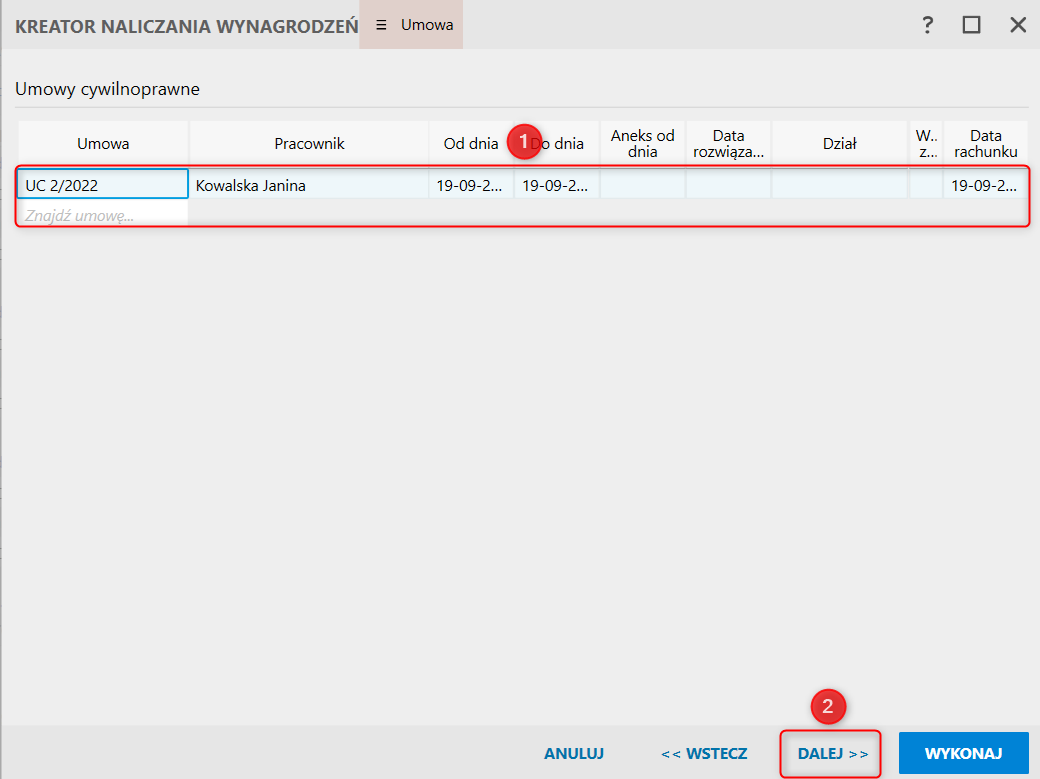Open the help question mark icon
Image resolution: width=1040 pixels, height=779 pixels.
(x=927, y=25)
